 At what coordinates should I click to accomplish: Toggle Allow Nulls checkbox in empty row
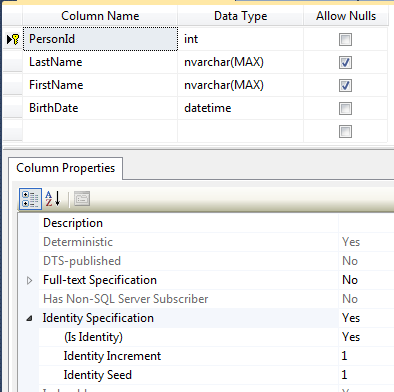[345, 132]
